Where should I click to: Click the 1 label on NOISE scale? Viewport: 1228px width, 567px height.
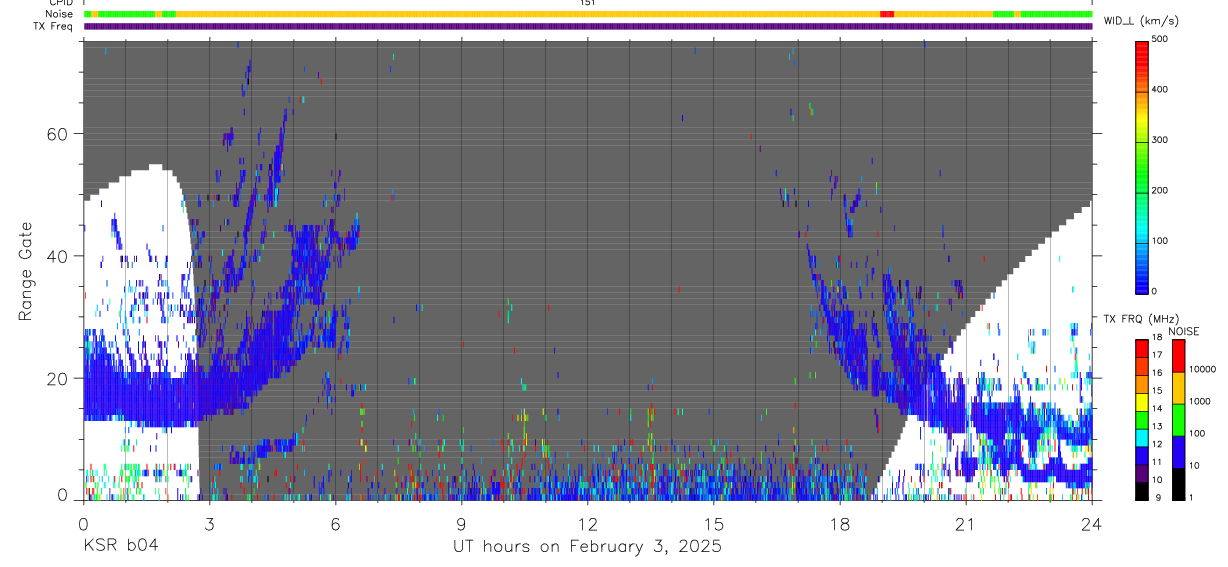[x=1193, y=497]
